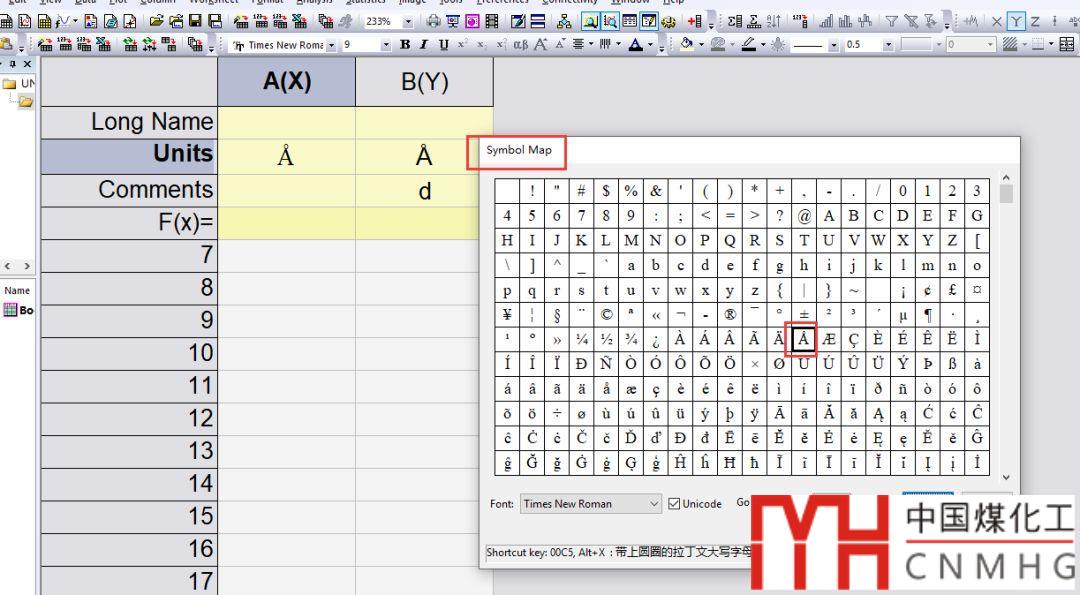The image size is (1080, 595).
Task: Select the Æ character in Symbol Map
Action: [829, 339]
